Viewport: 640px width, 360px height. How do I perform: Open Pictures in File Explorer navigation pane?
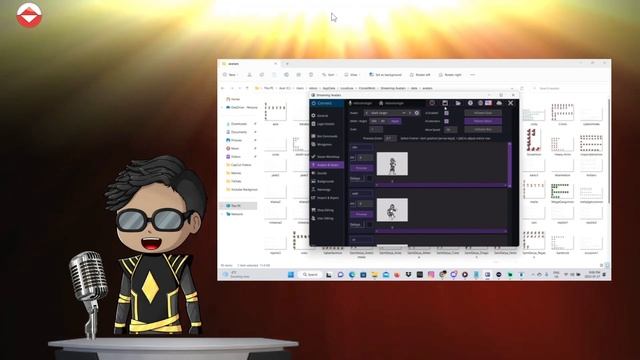(x=235, y=140)
